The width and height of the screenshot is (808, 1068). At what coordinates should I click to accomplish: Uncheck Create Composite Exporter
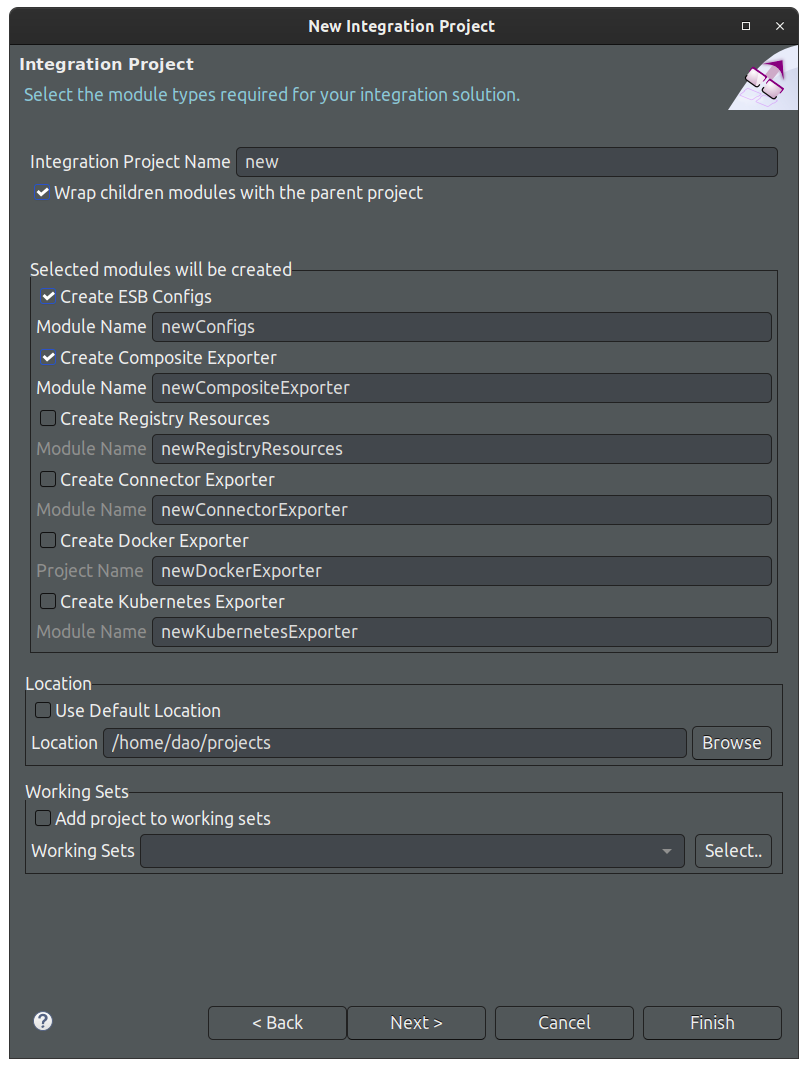tap(48, 358)
